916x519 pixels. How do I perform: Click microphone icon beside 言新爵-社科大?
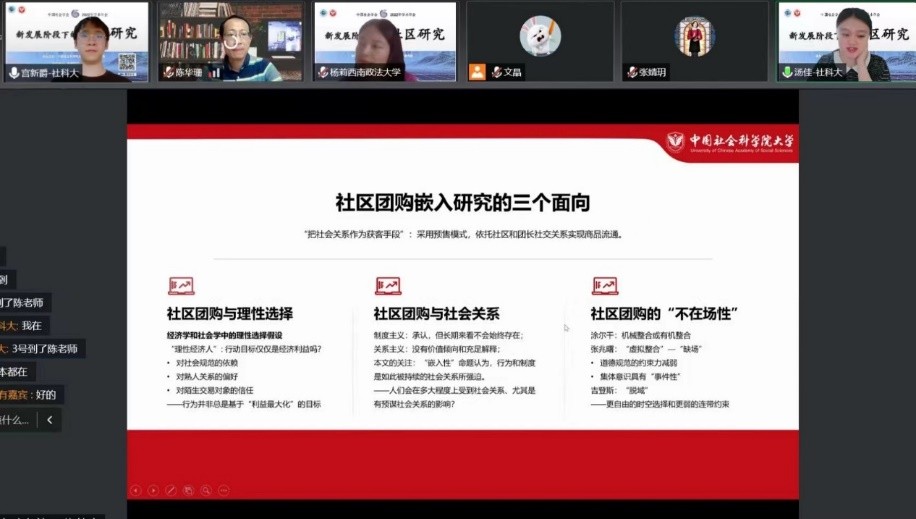pyautogui.click(x=13, y=73)
